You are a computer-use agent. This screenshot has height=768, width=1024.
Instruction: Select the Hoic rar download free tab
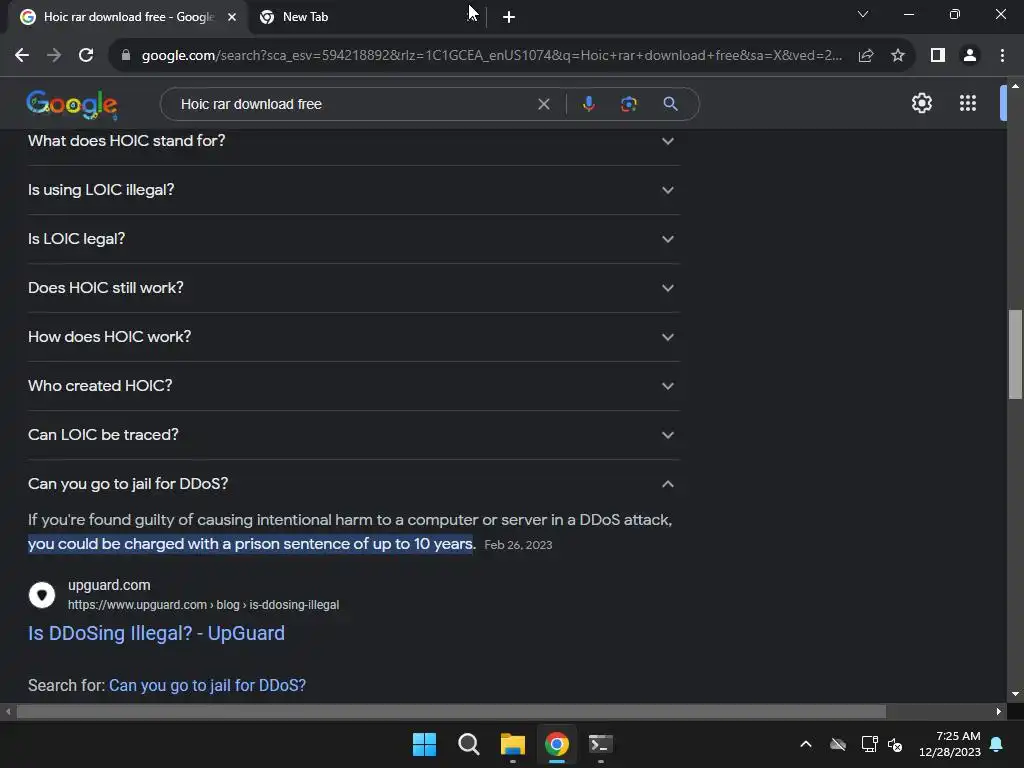coord(128,17)
